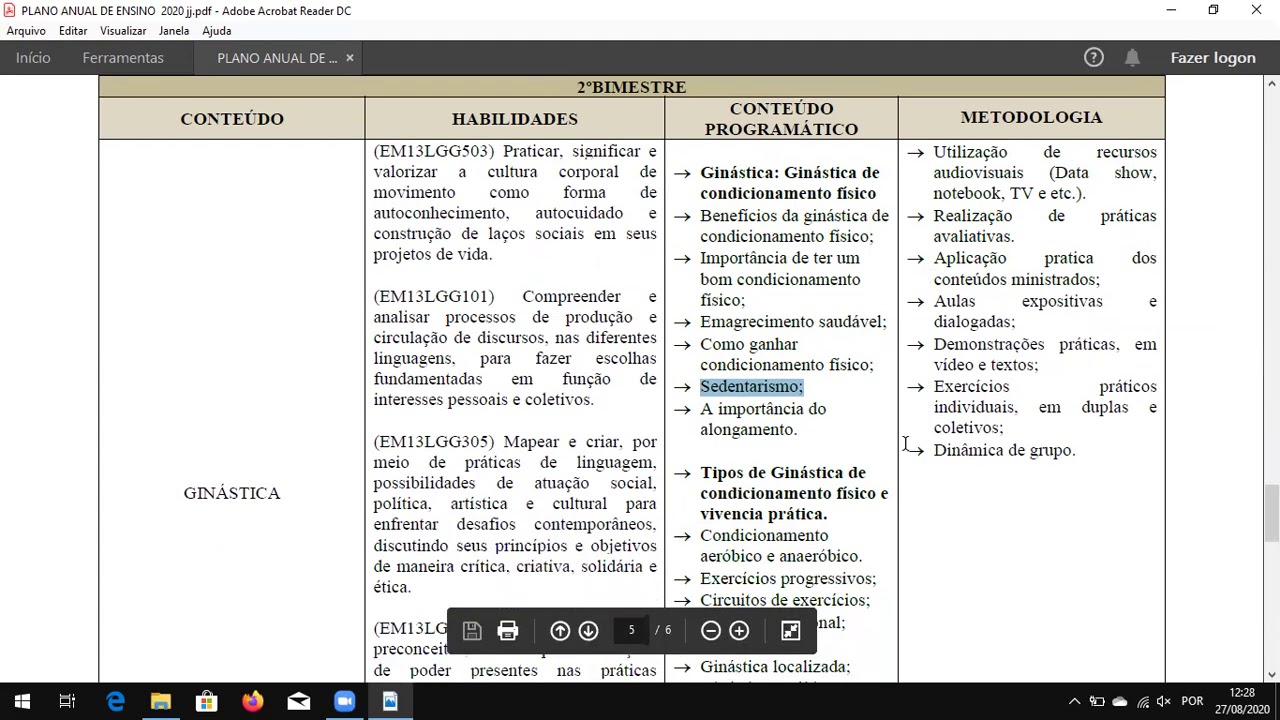Open Task View from the taskbar
The image size is (1280, 720).
tap(67, 701)
